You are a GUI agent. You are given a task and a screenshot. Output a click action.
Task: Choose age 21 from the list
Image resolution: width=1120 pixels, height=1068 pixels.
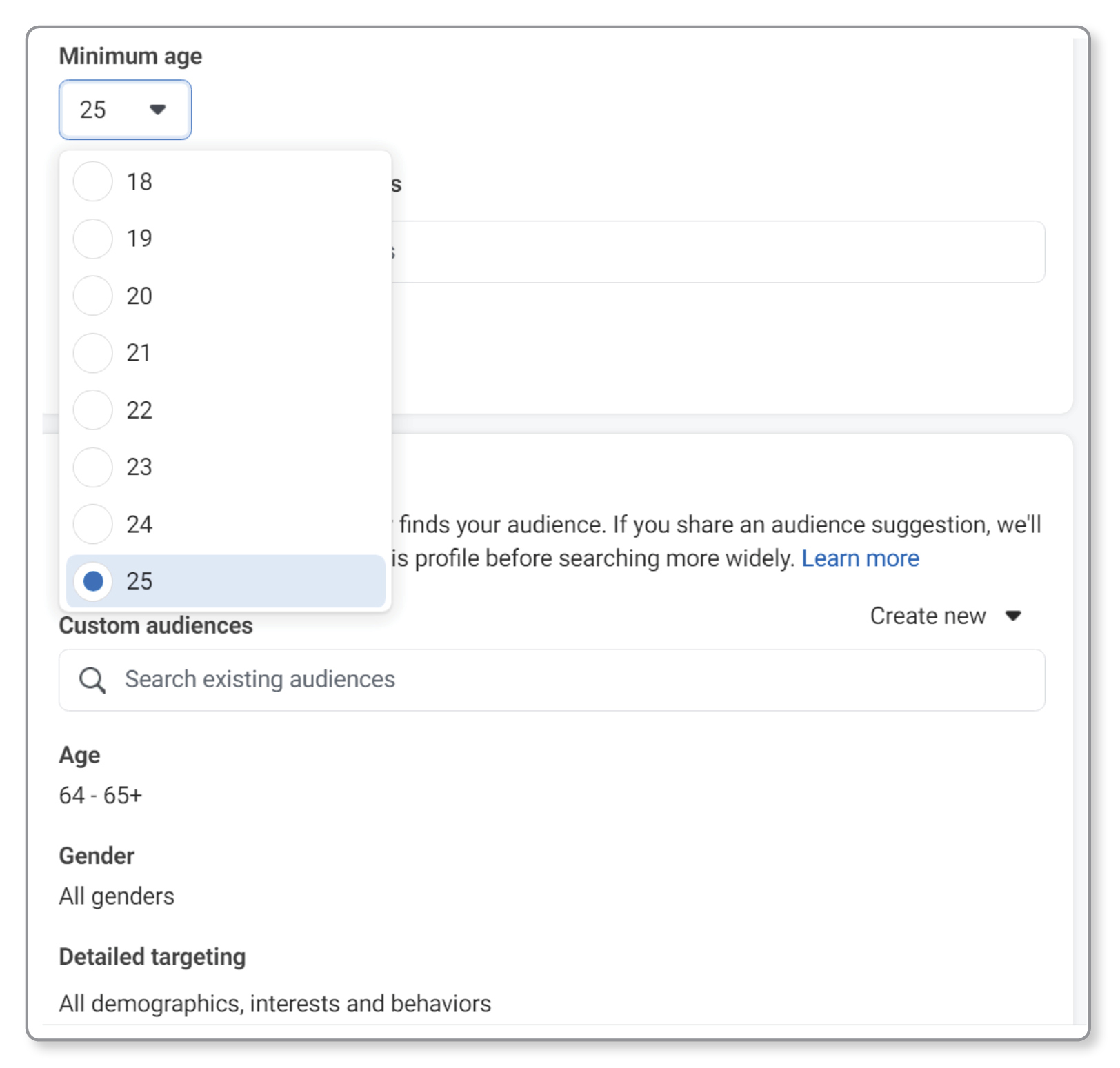pyautogui.click(x=226, y=353)
